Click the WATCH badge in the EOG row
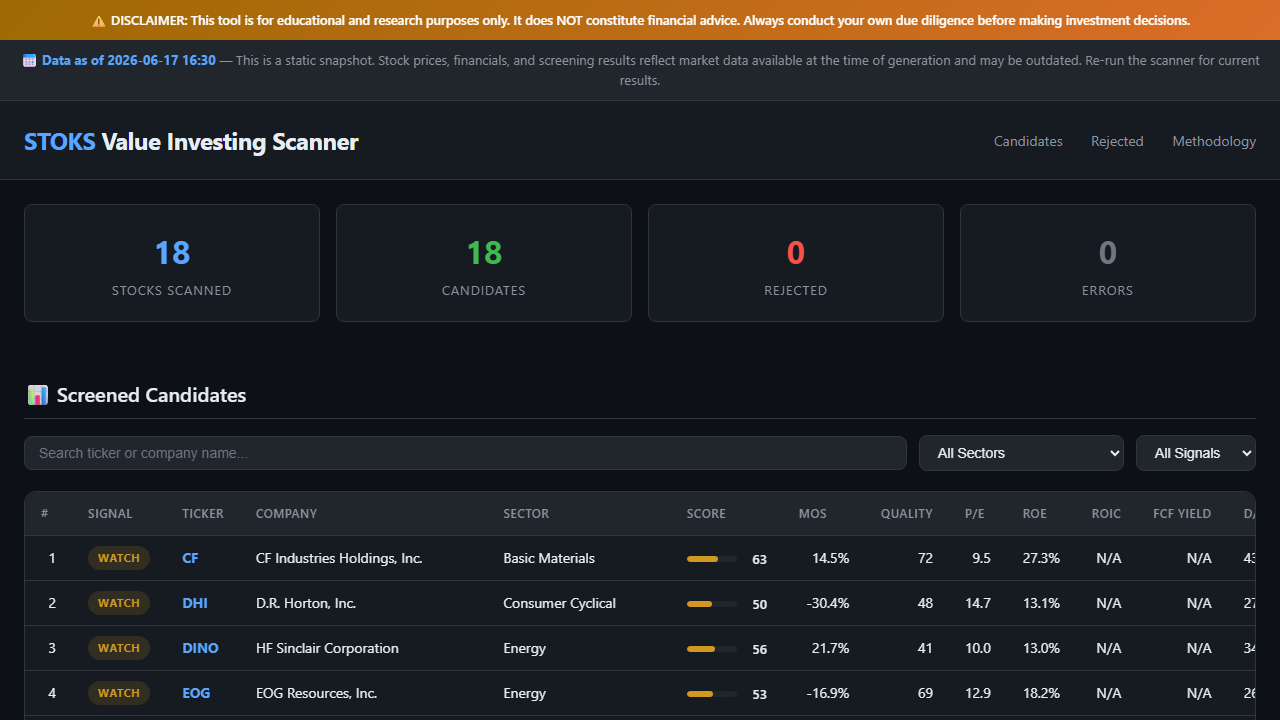Viewport: 1280px width, 720px height. pyautogui.click(x=119, y=693)
